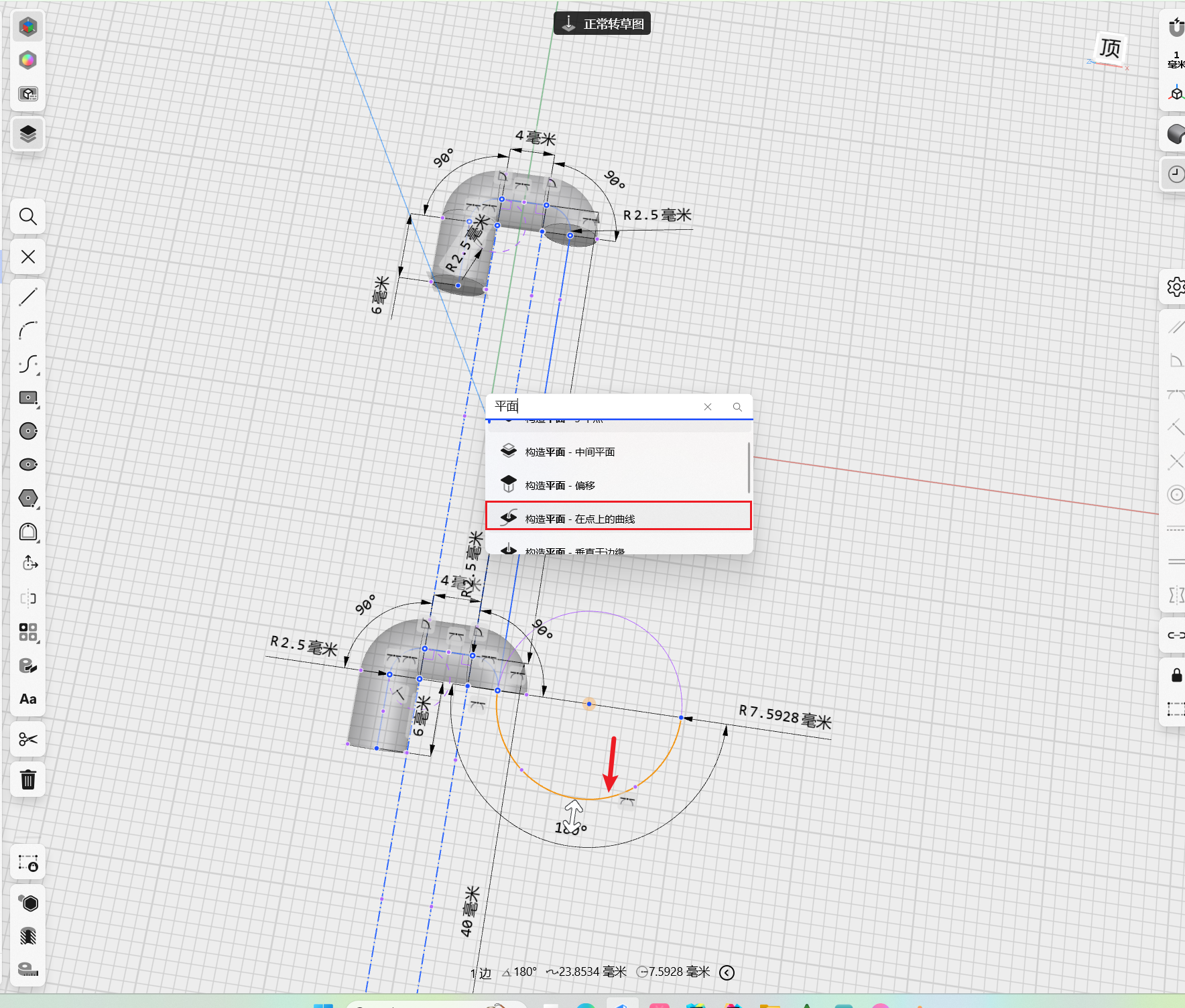The height and width of the screenshot is (1008, 1185).
Task: Apply the angle constraint icon
Action: click(x=1176, y=361)
